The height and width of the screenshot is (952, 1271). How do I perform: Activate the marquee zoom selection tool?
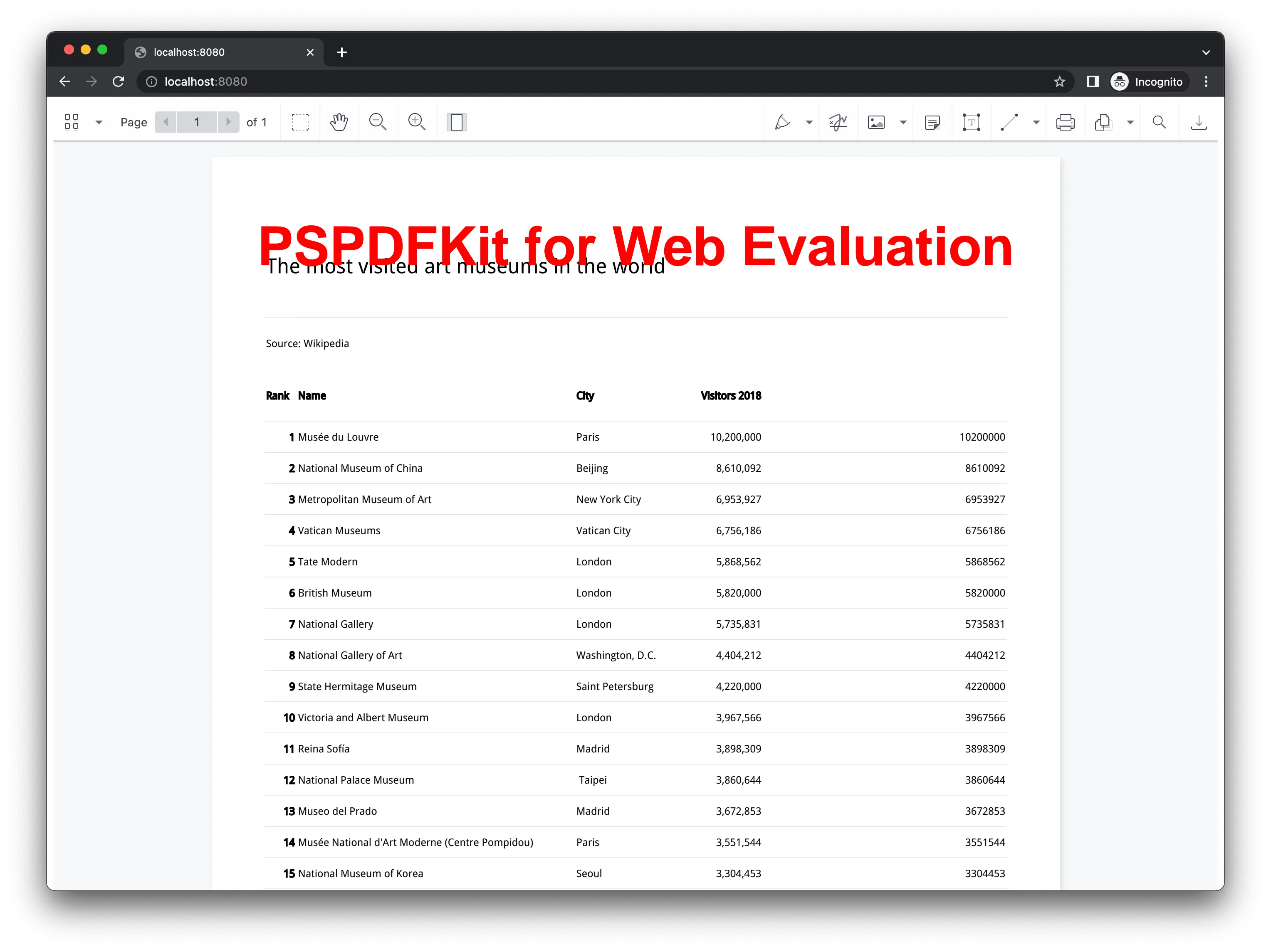300,122
